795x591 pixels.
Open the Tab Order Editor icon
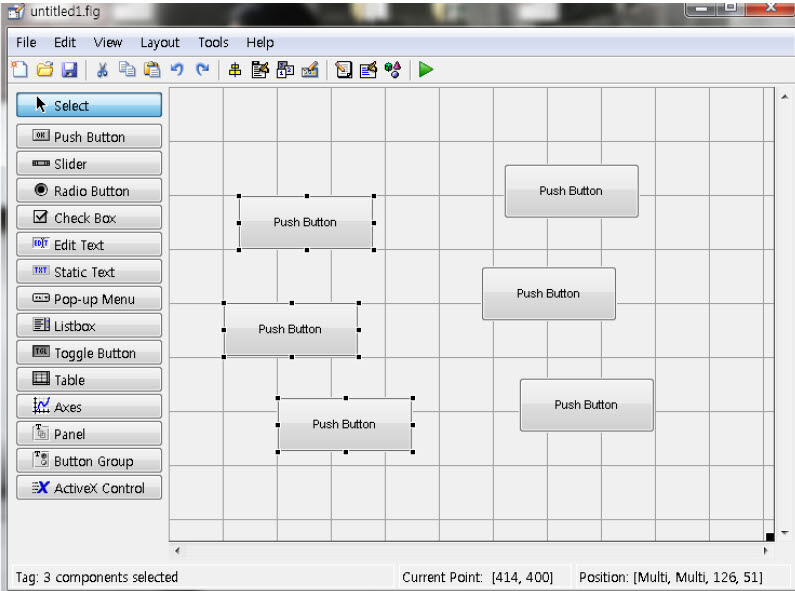(285, 69)
